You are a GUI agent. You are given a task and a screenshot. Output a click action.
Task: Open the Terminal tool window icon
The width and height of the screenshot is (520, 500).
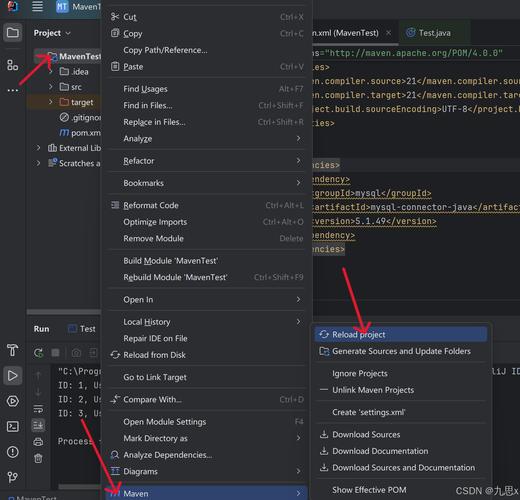(13, 426)
